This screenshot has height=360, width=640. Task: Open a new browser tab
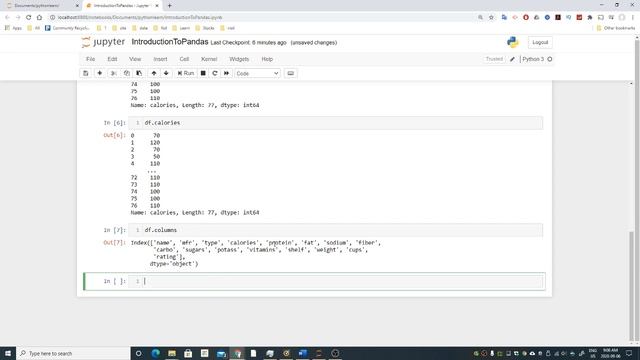(169, 6)
